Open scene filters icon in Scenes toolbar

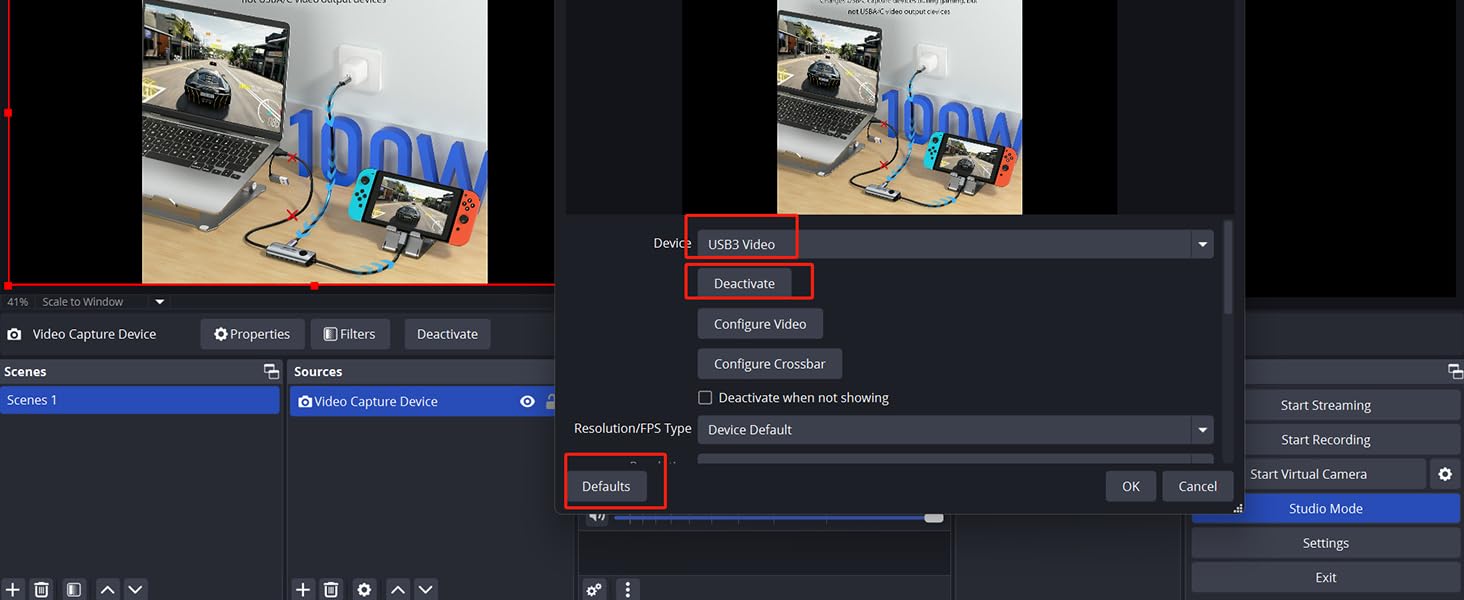(x=74, y=589)
